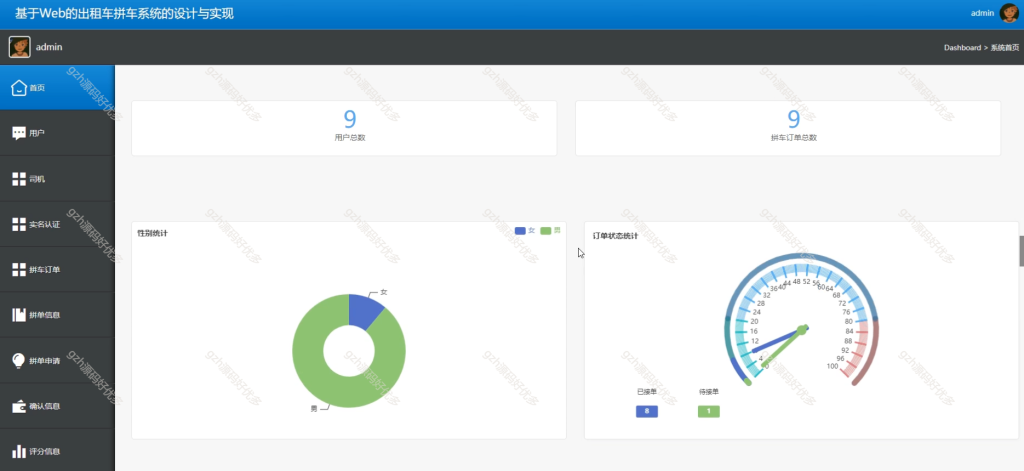Click the chat bubble icon beside 用户
Viewport: 1024px width, 471px height.
19,133
